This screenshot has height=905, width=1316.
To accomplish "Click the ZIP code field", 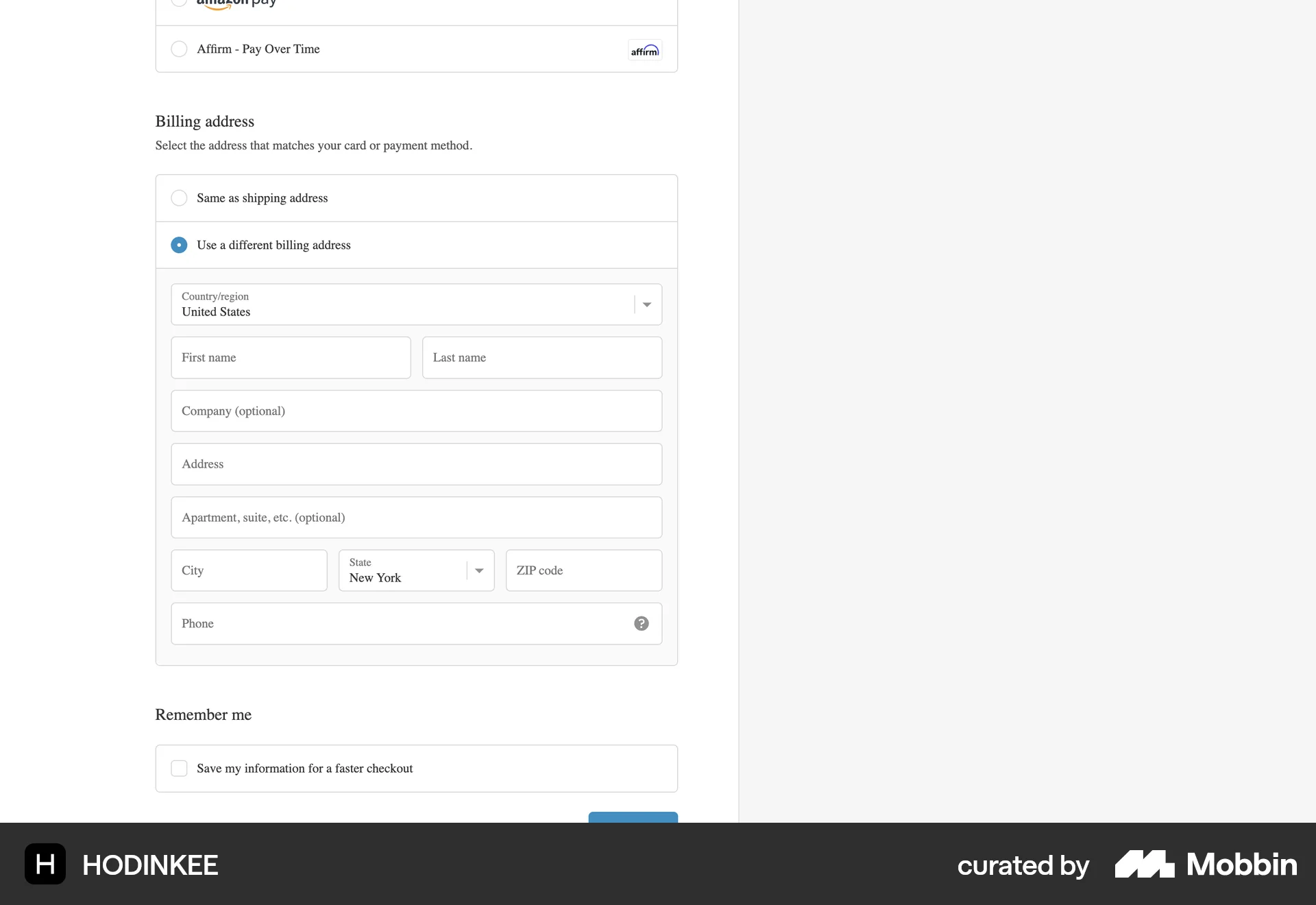I will pos(583,570).
